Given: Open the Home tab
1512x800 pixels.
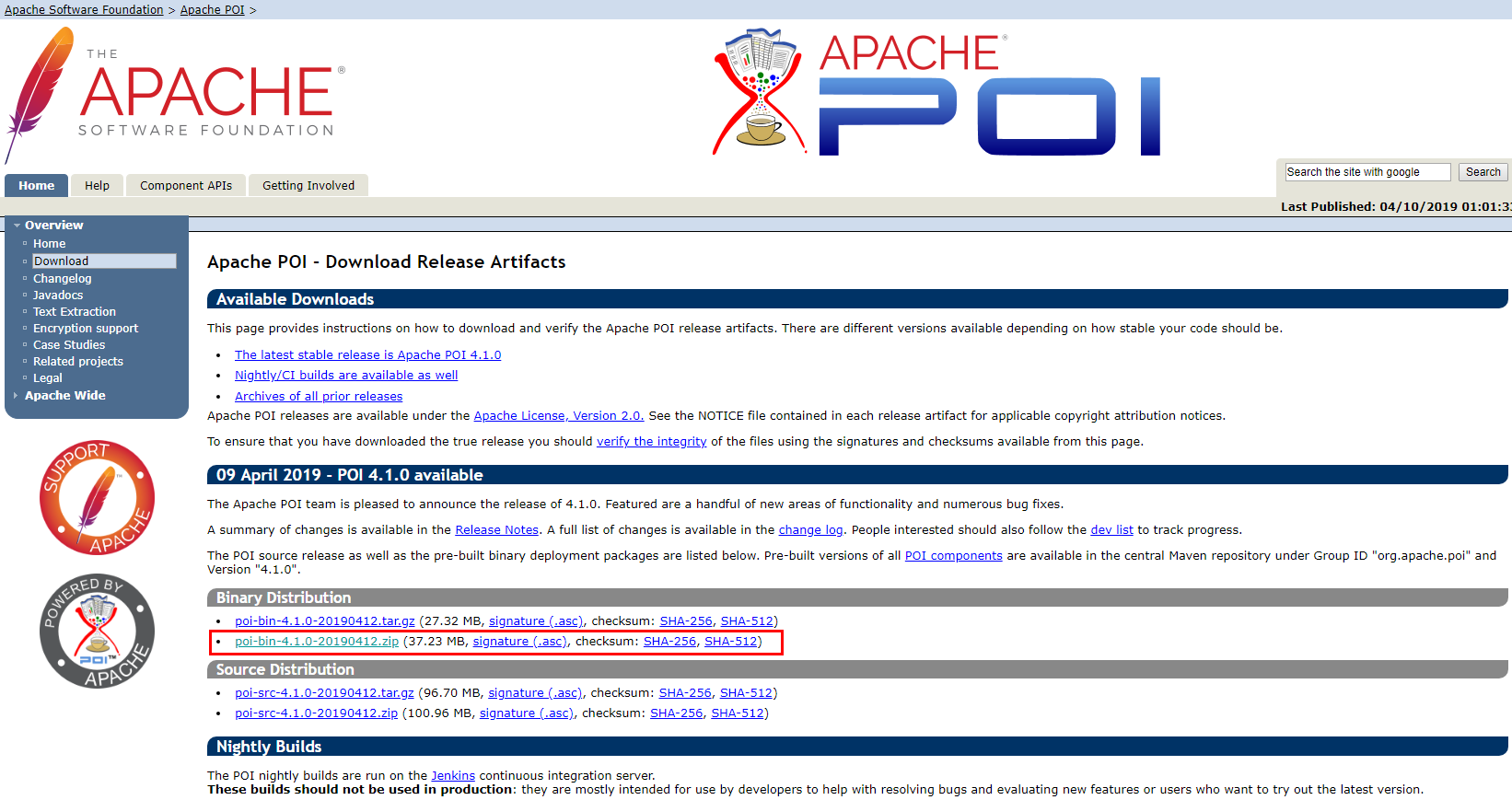Looking at the screenshot, I should pos(36,185).
